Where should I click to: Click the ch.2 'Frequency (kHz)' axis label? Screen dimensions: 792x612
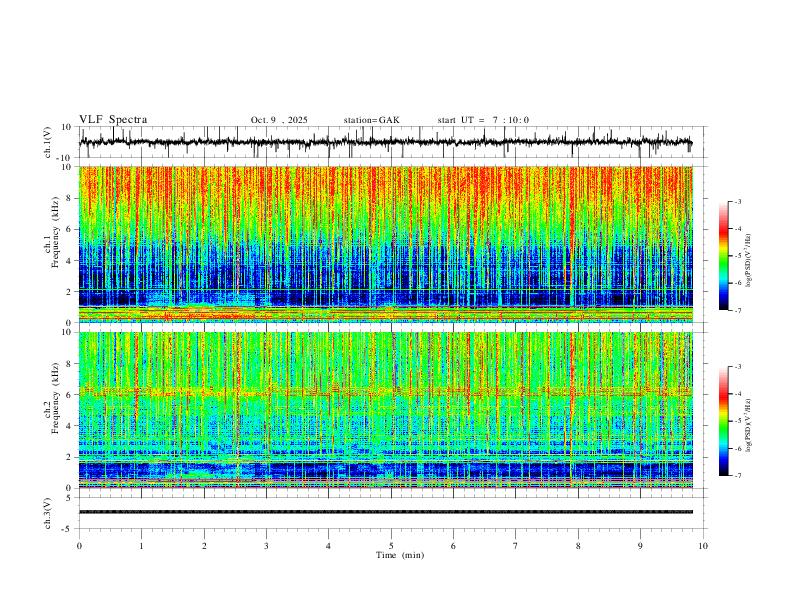55,398
